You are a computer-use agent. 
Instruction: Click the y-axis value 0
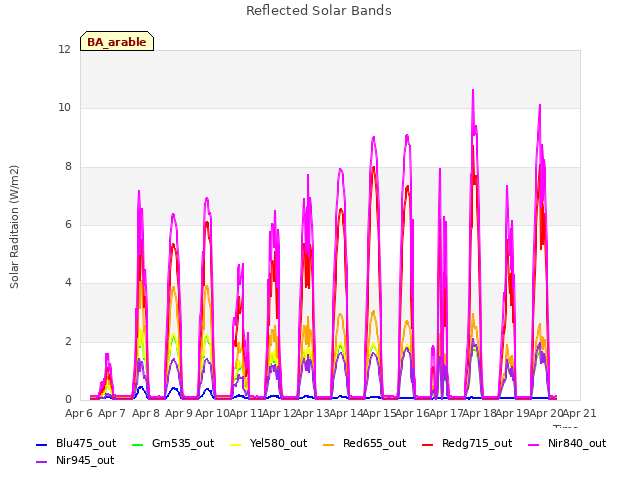coord(68,399)
